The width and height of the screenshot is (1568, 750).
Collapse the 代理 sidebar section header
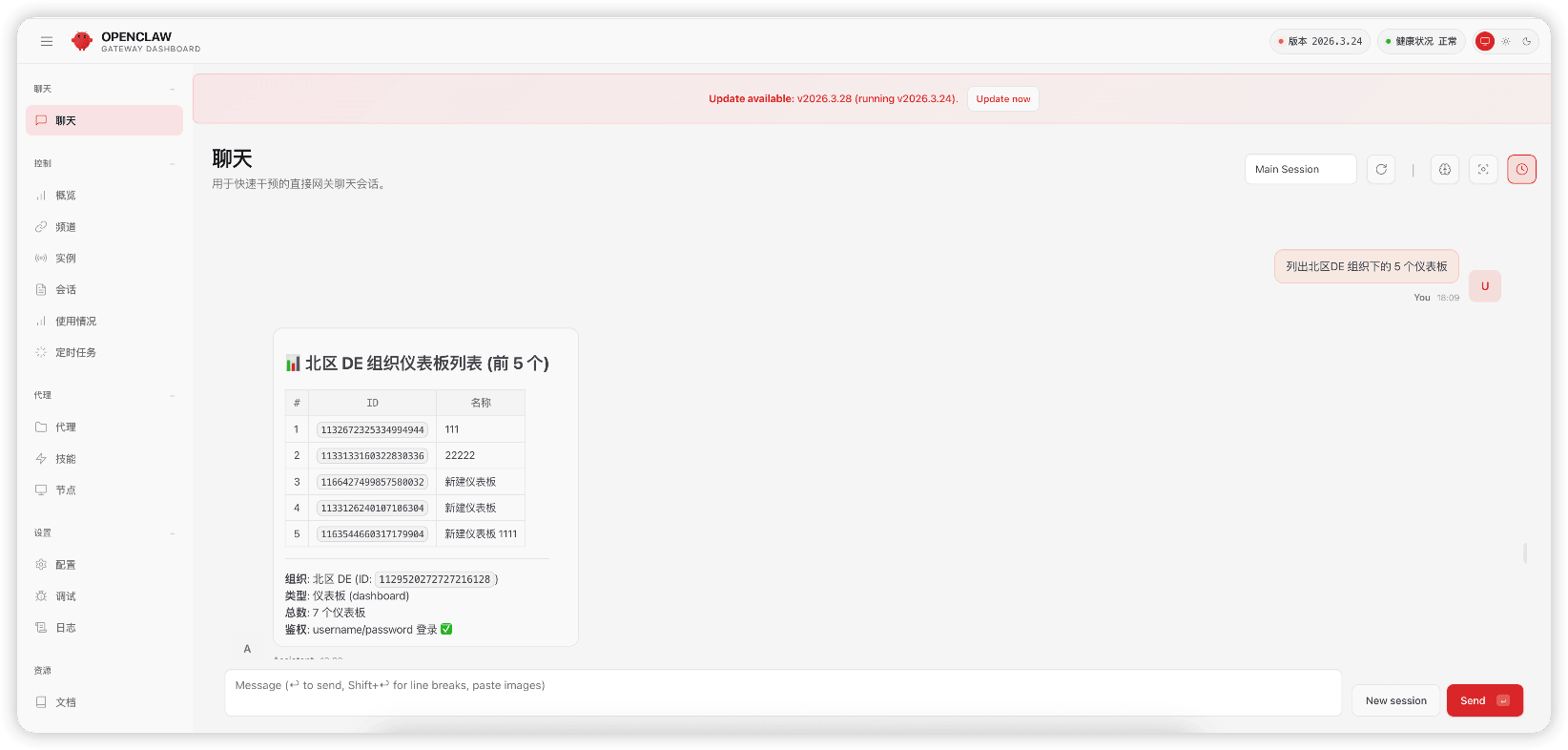(105, 395)
